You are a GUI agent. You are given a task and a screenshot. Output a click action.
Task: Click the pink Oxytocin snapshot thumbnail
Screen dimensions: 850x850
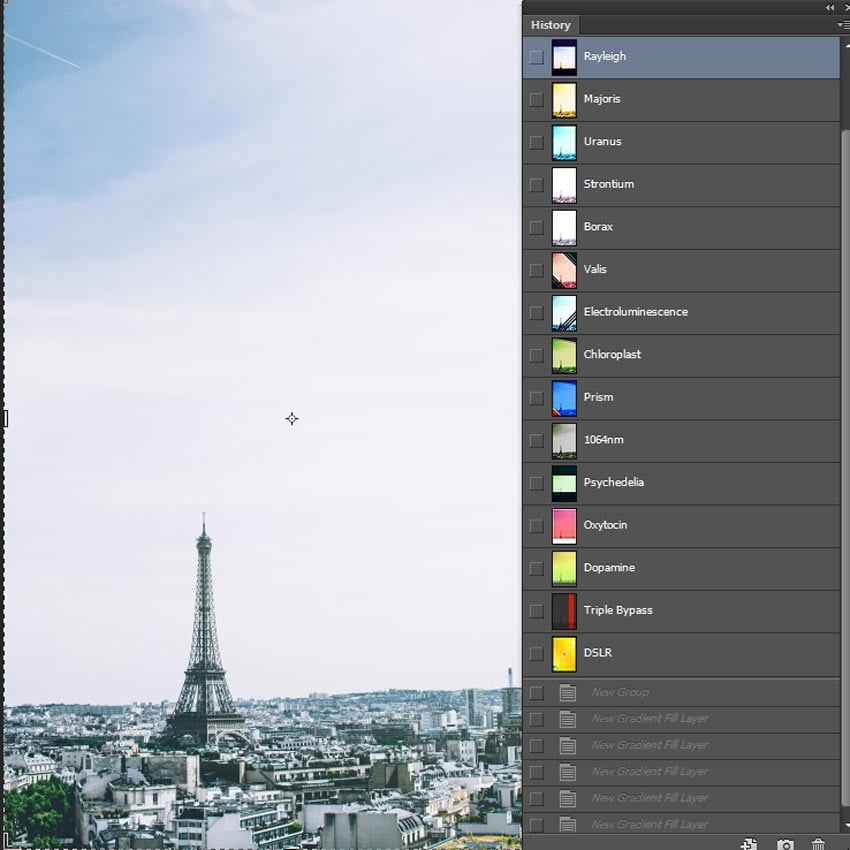(561, 525)
